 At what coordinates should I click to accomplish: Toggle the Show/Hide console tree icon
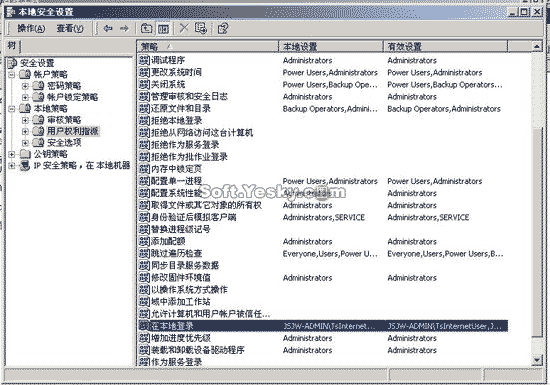pos(163,28)
